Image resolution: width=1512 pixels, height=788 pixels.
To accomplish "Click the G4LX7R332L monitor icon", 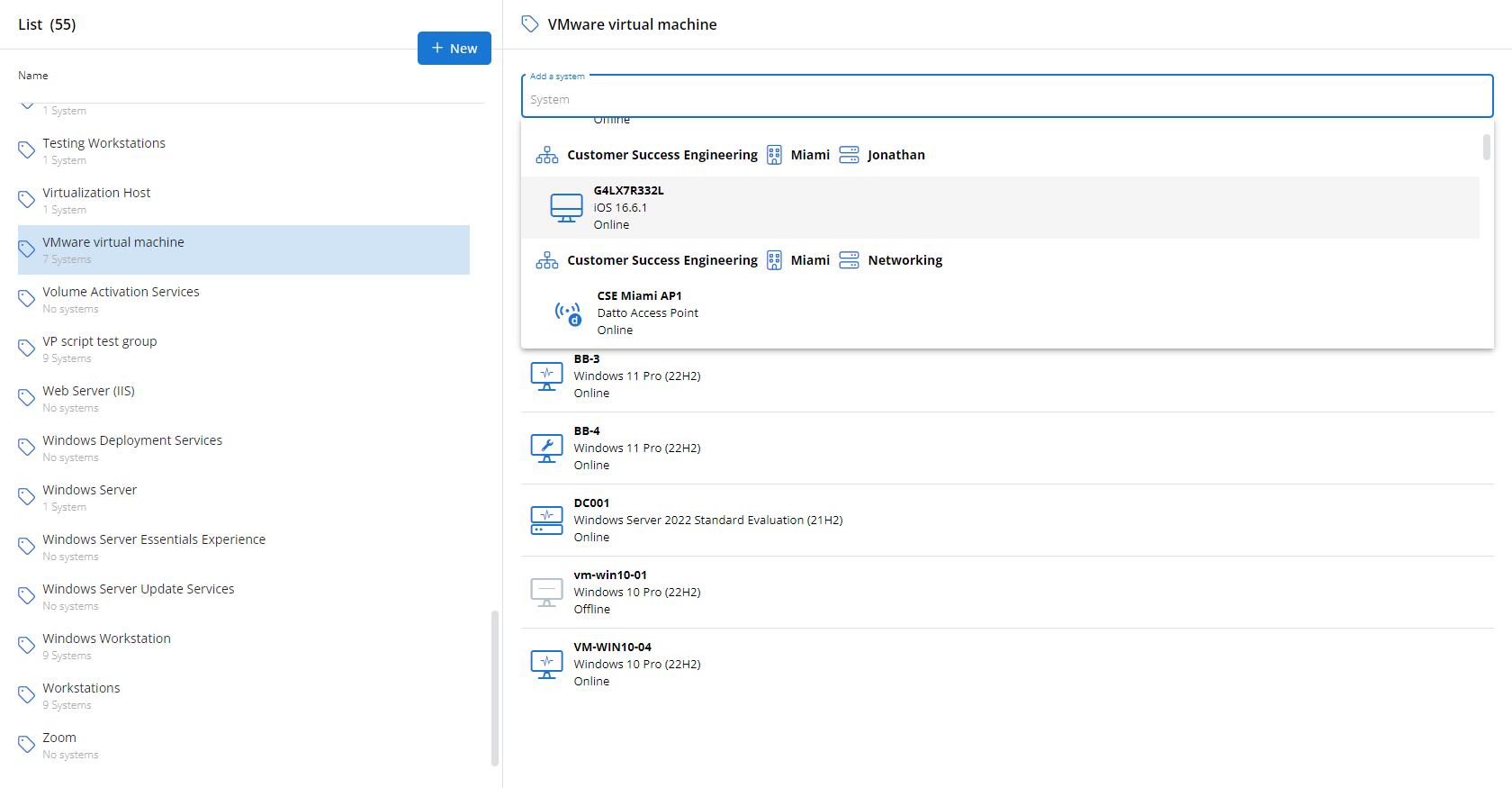I will (566, 208).
